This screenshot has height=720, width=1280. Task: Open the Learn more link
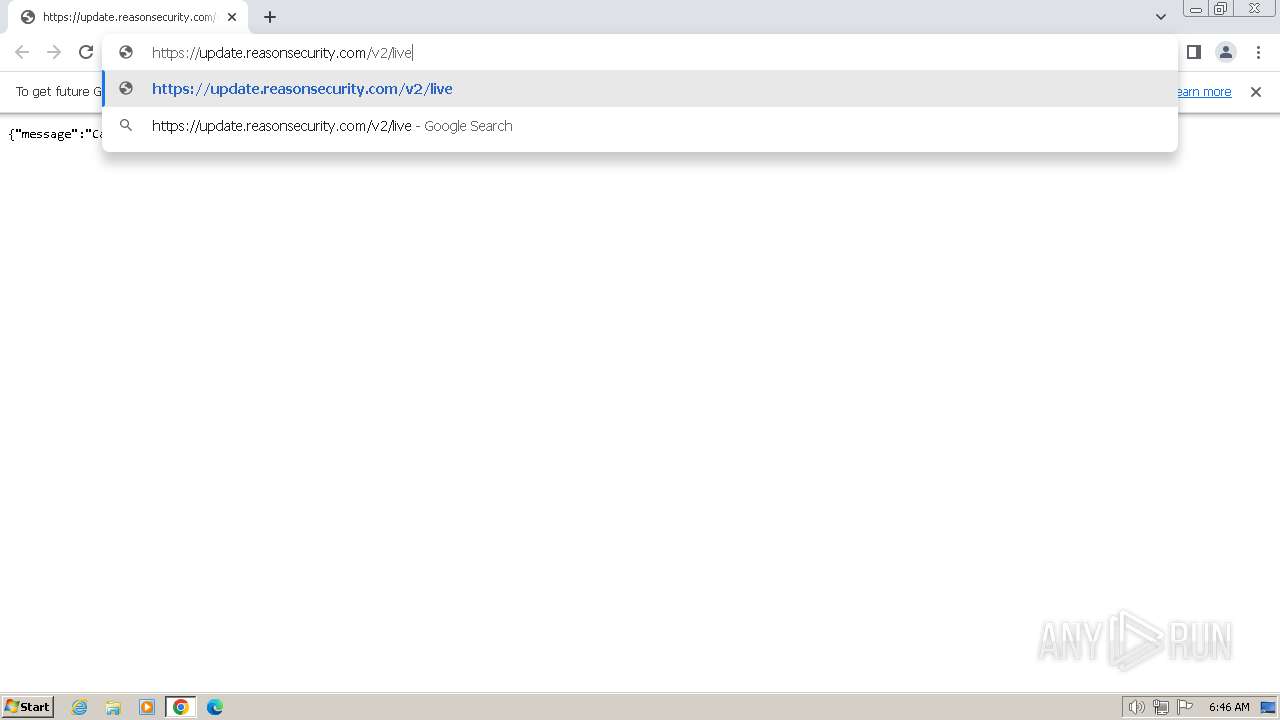pos(1203,92)
